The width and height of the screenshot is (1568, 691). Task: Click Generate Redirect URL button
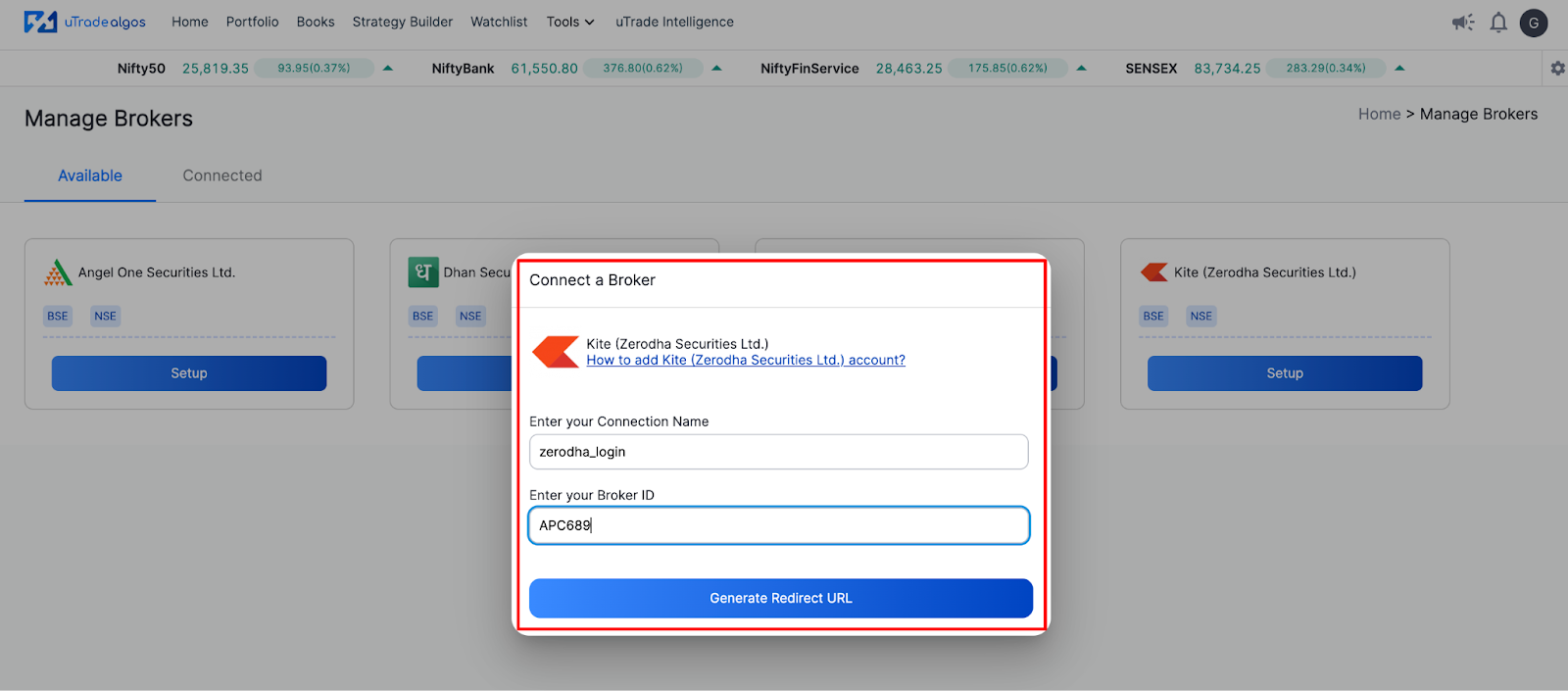pyautogui.click(x=781, y=598)
